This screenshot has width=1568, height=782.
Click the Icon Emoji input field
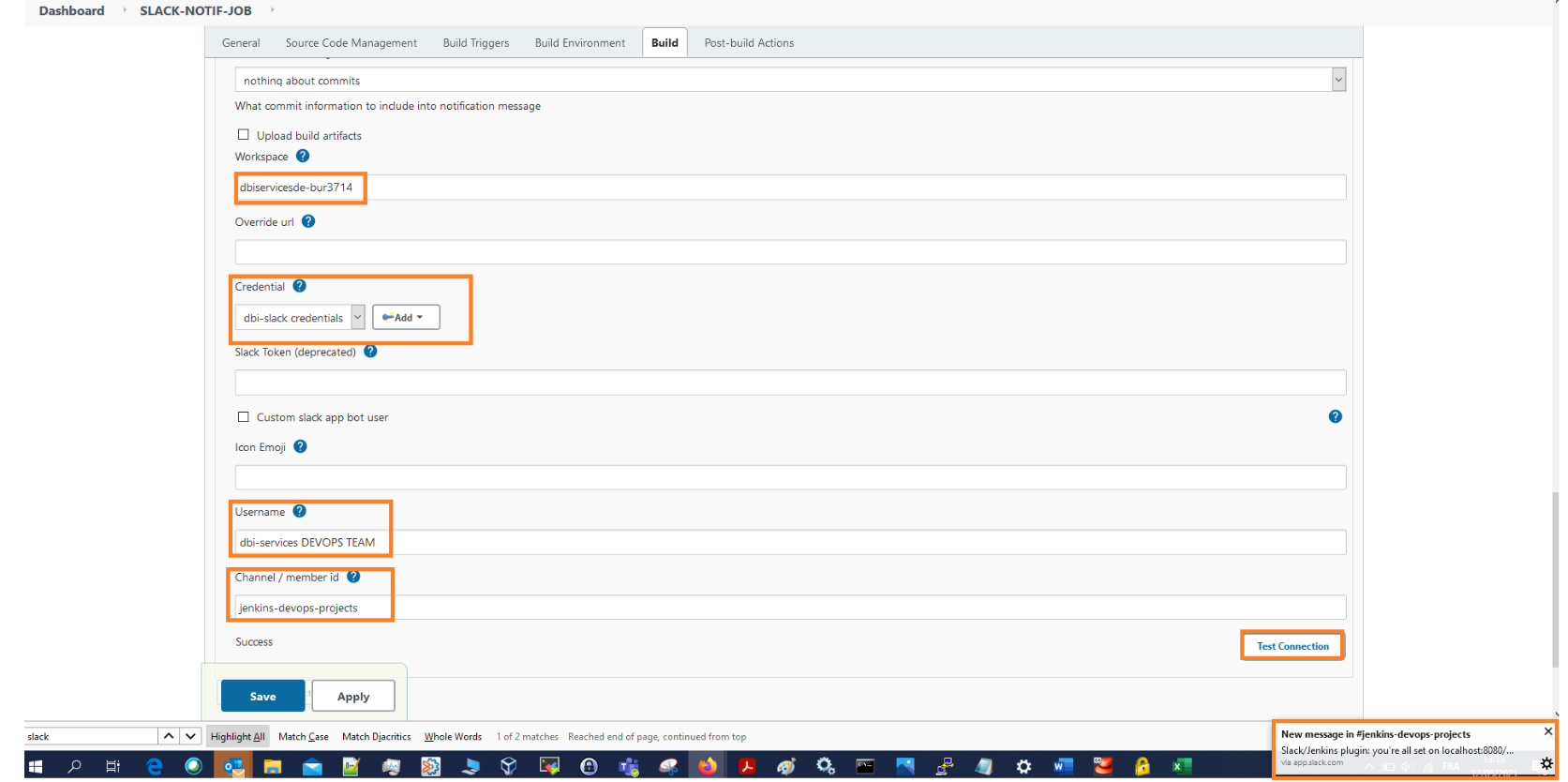(x=790, y=477)
